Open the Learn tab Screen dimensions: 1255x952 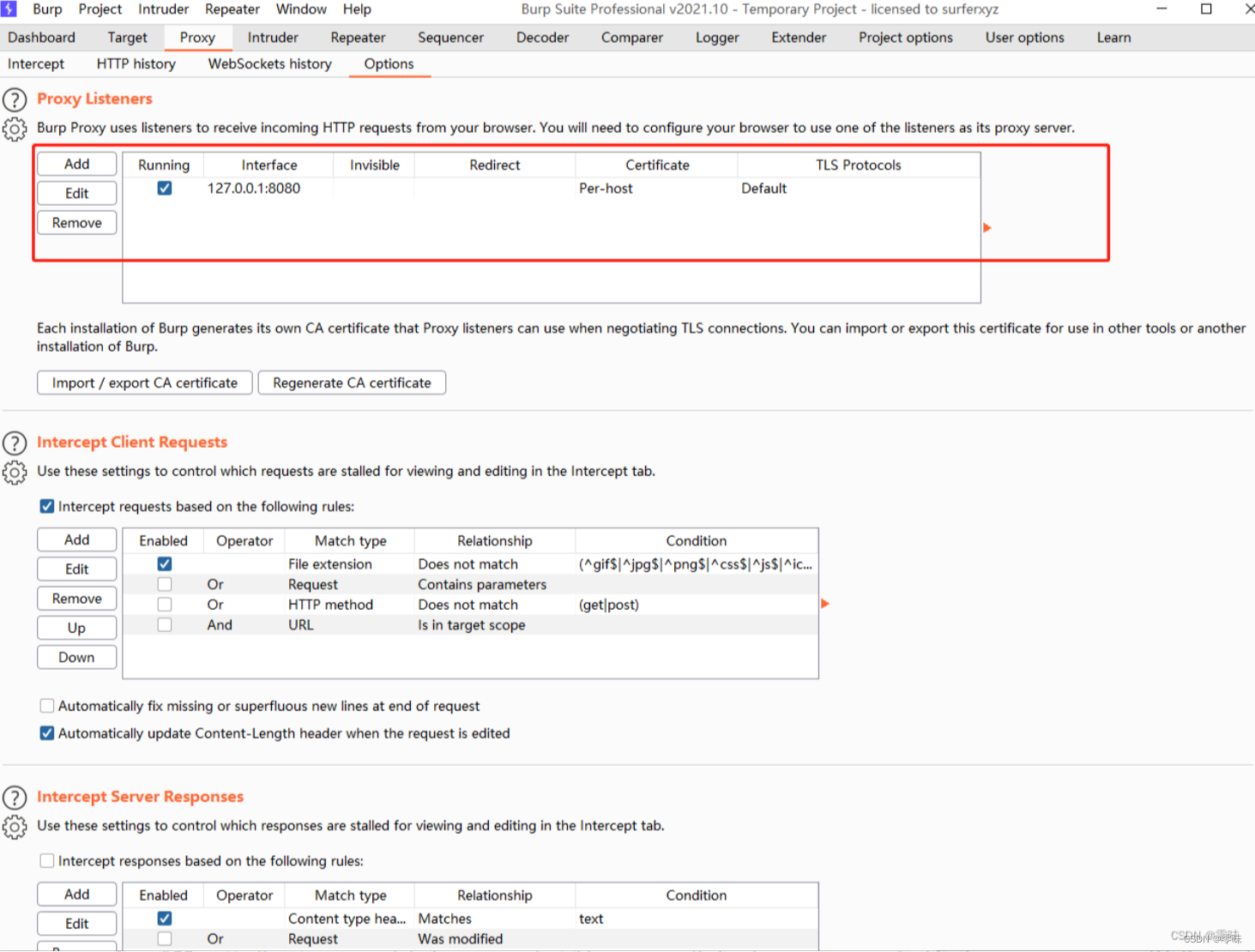pyautogui.click(x=1113, y=38)
